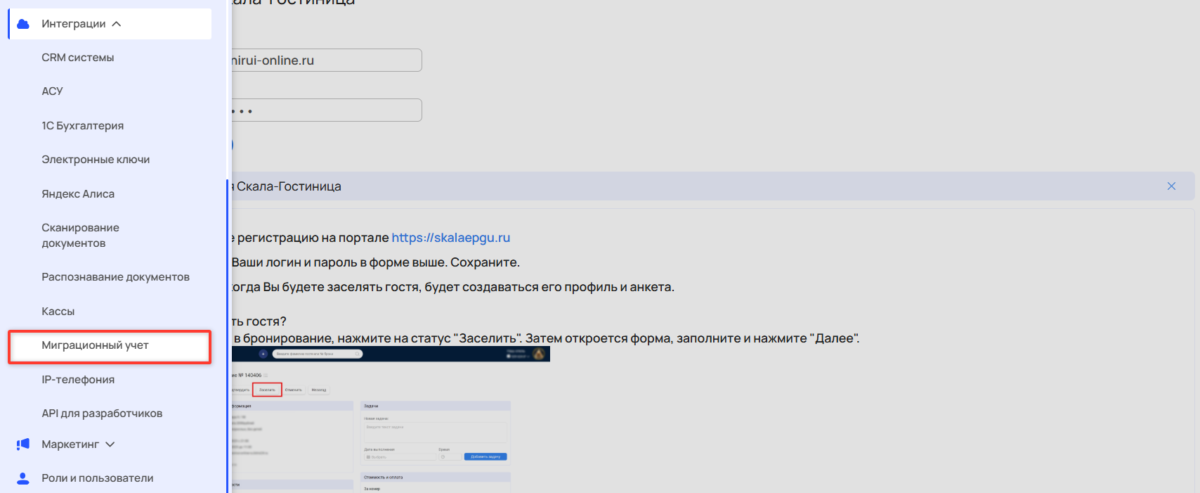This screenshot has width=1200, height=493.
Task: Select the highlighted Миграционный учет item
Action: 96,346
